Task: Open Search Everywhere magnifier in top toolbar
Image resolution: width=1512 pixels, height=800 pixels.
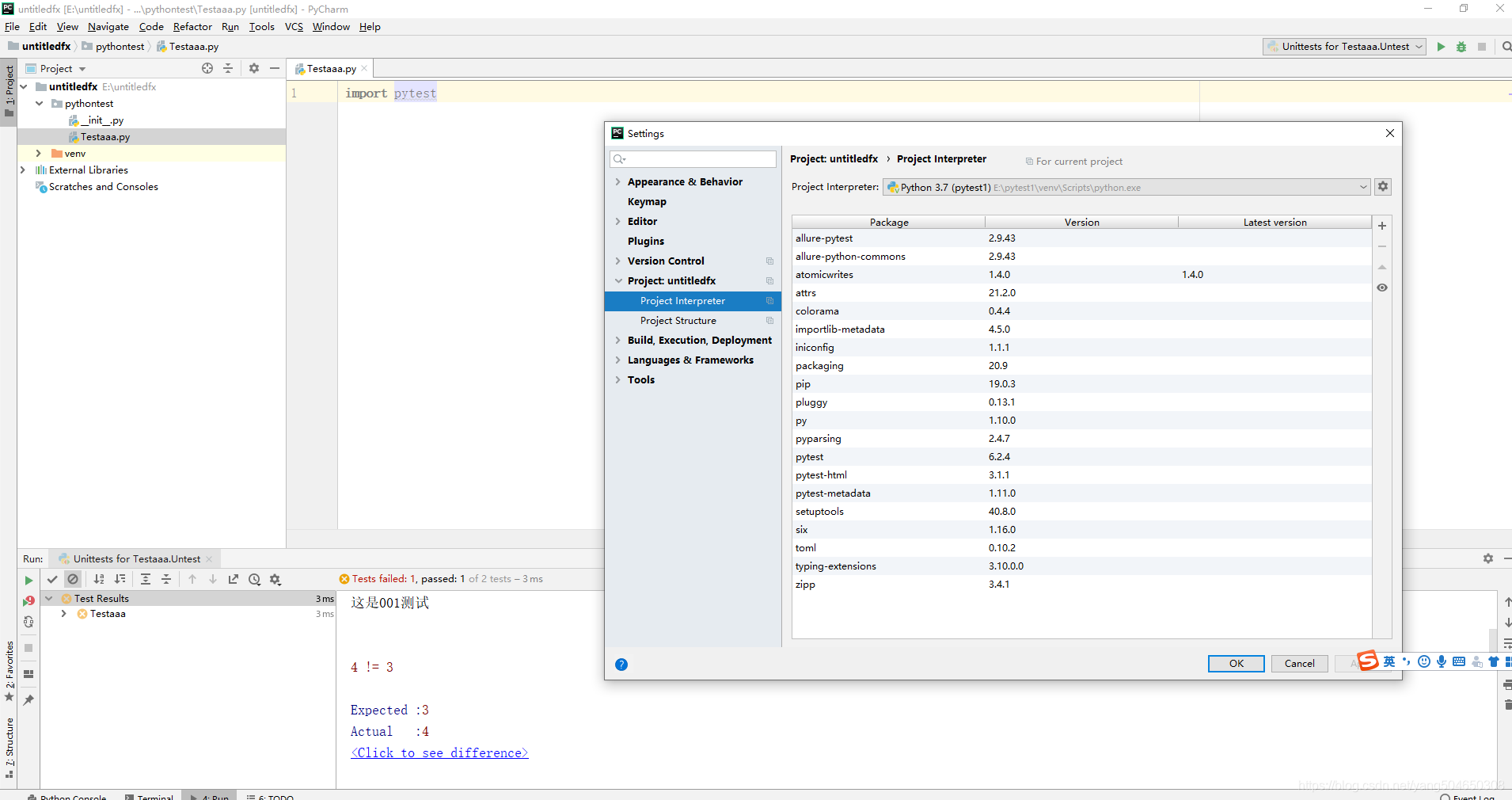Action: (1506, 47)
